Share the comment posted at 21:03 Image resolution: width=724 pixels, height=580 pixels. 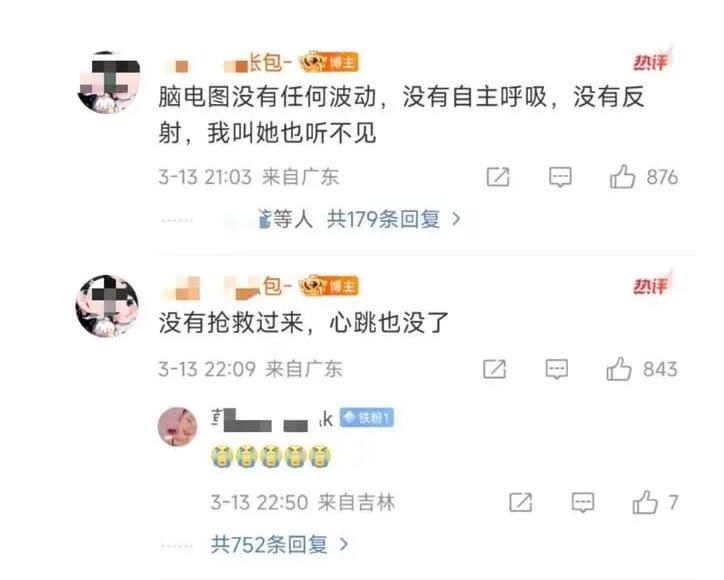498,177
